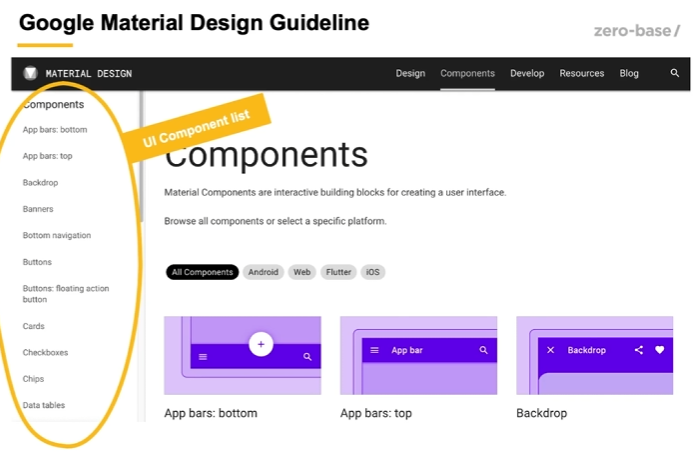
Task: Click hamburger menu icon in App bars: bottom card
Action: 203,357
